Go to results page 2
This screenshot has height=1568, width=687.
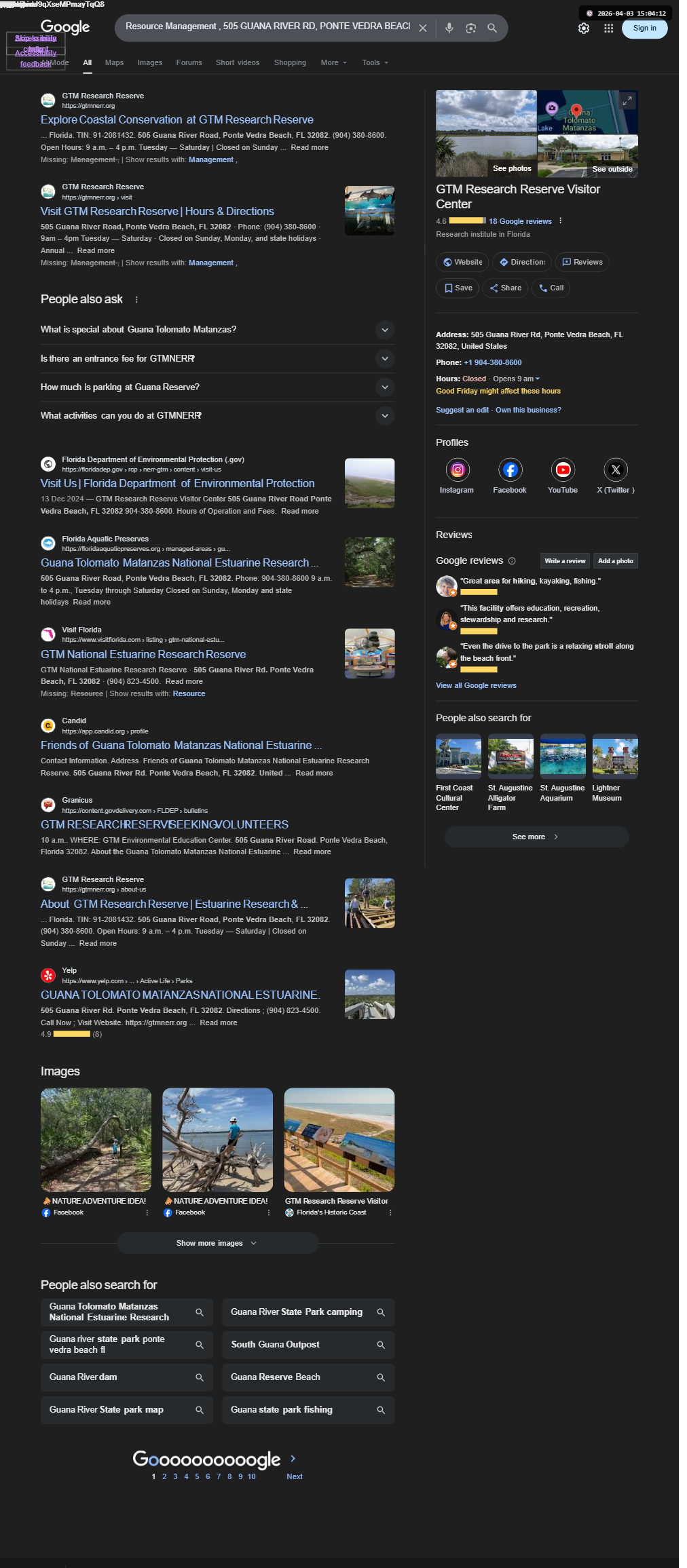pyautogui.click(x=164, y=1476)
